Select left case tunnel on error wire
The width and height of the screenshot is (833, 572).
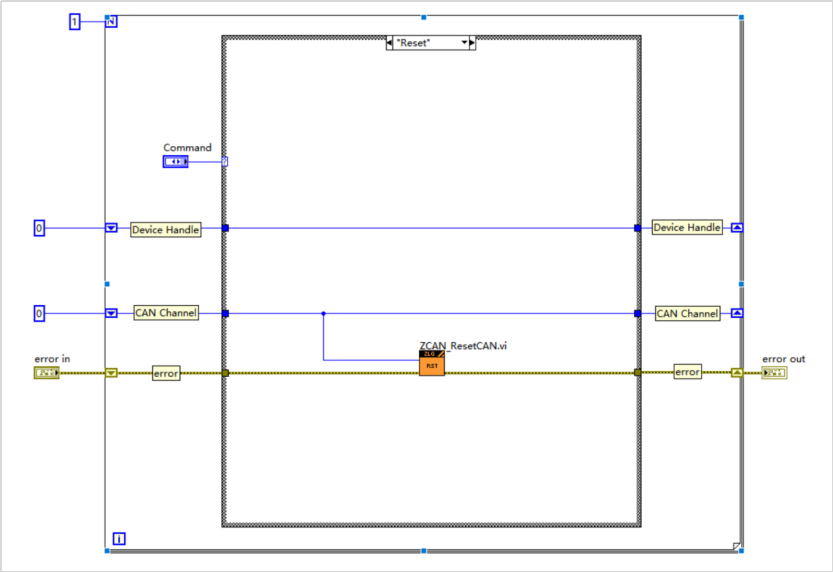click(x=225, y=373)
